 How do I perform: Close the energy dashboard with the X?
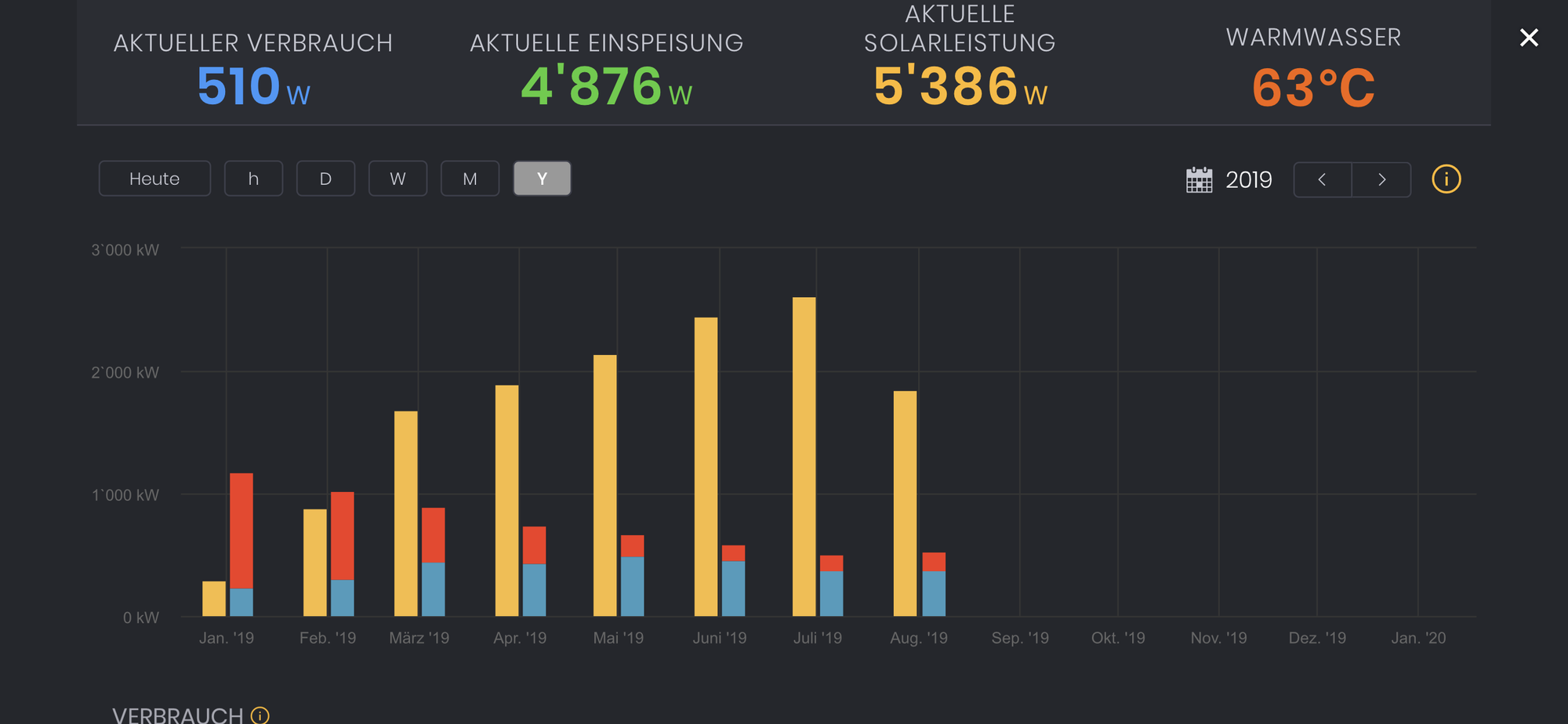click(1528, 38)
